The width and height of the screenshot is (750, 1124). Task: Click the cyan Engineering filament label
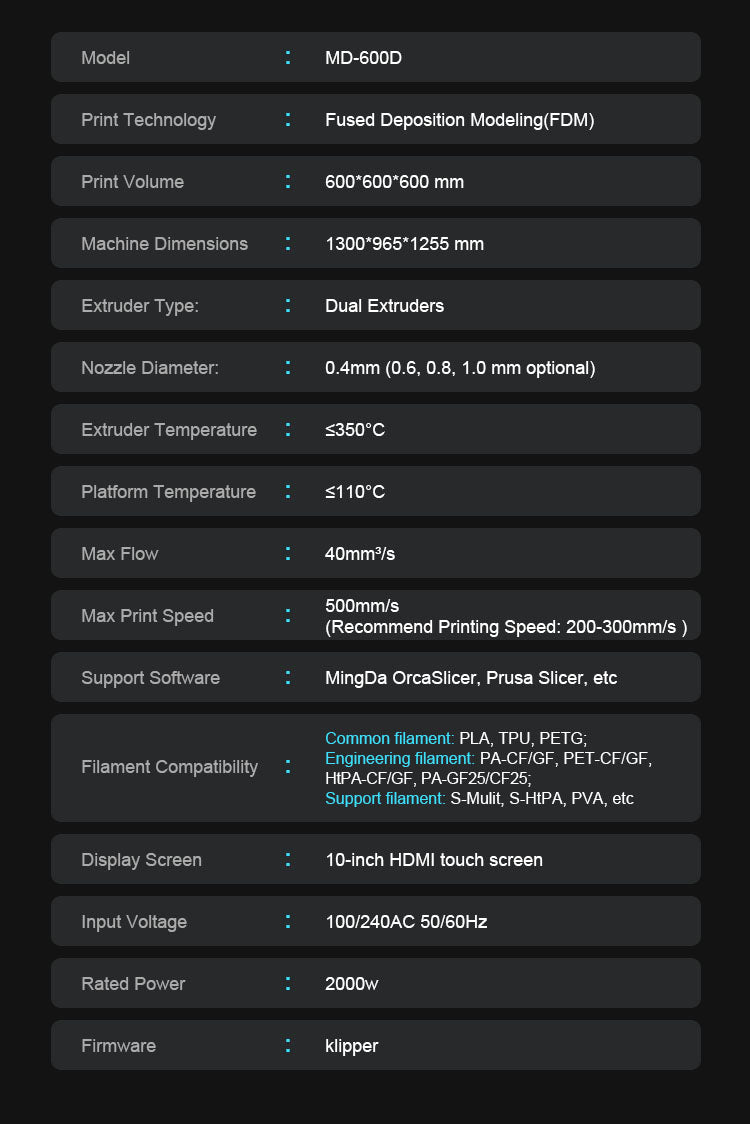tap(399, 758)
